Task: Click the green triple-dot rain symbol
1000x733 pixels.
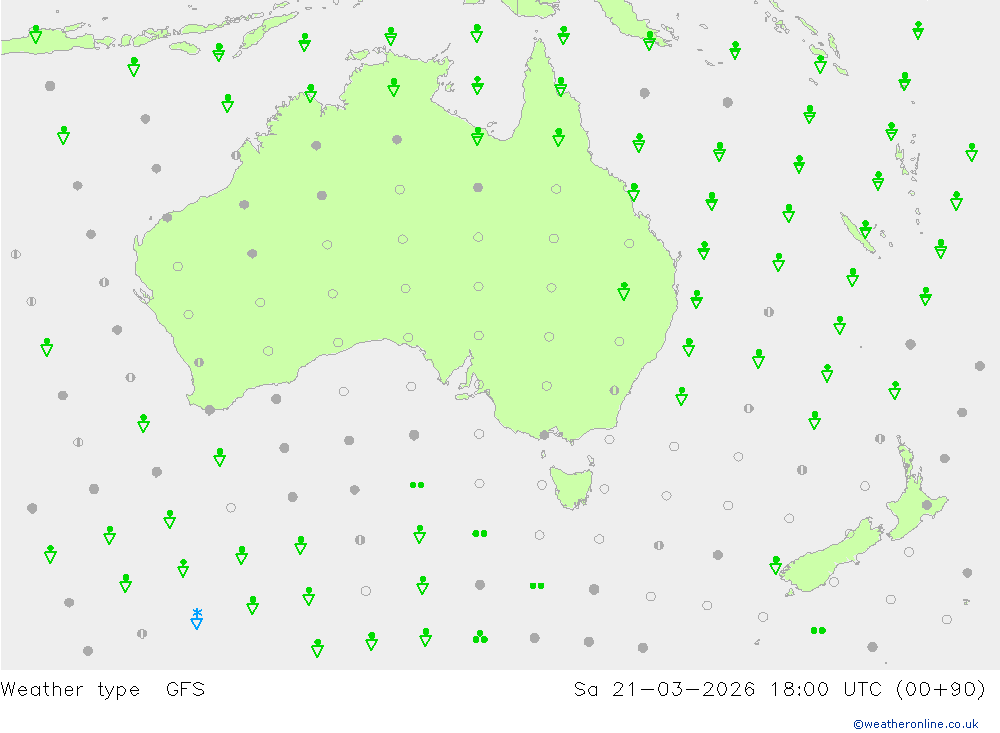Action: click(480, 637)
